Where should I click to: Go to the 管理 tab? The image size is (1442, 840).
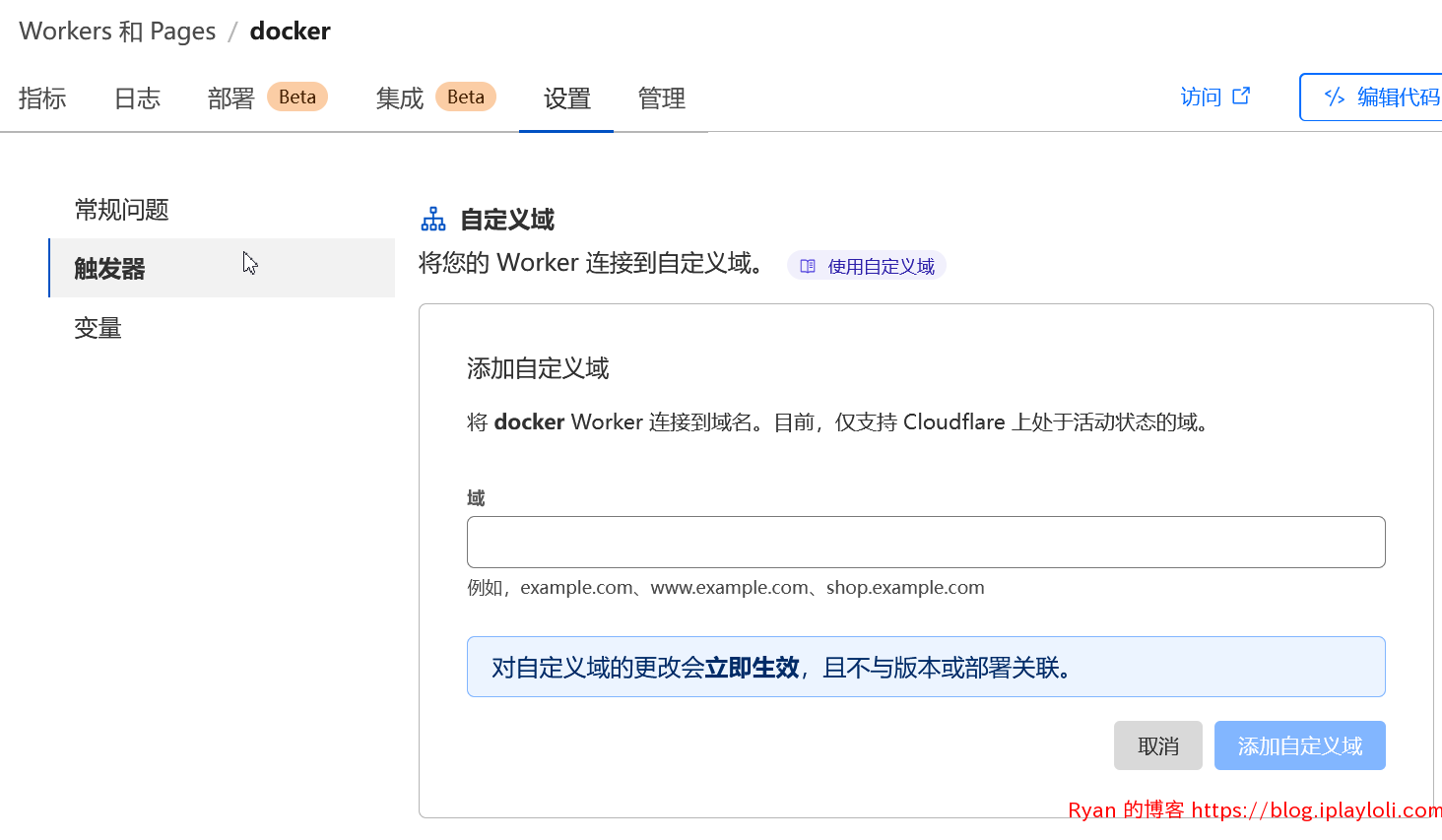coord(661,98)
